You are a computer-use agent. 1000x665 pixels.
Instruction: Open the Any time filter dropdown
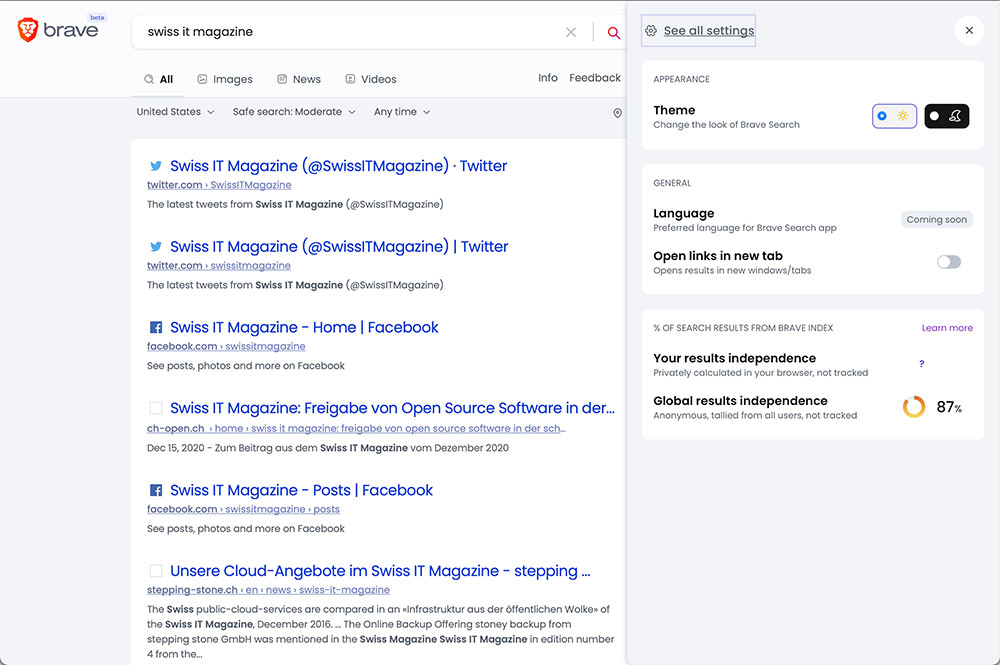click(402, 112)
